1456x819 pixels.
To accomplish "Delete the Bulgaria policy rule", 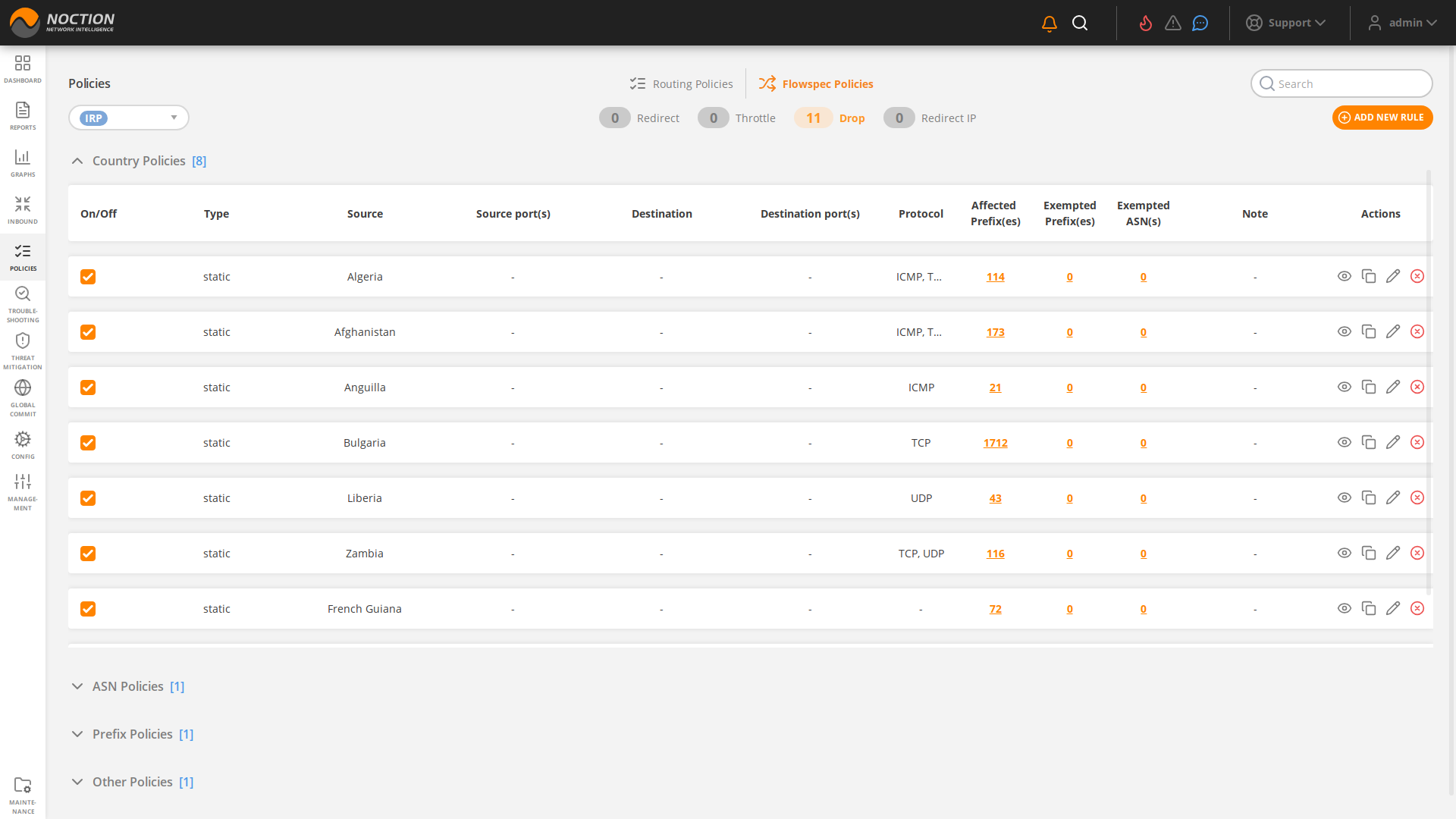I will pos(1417,442).
